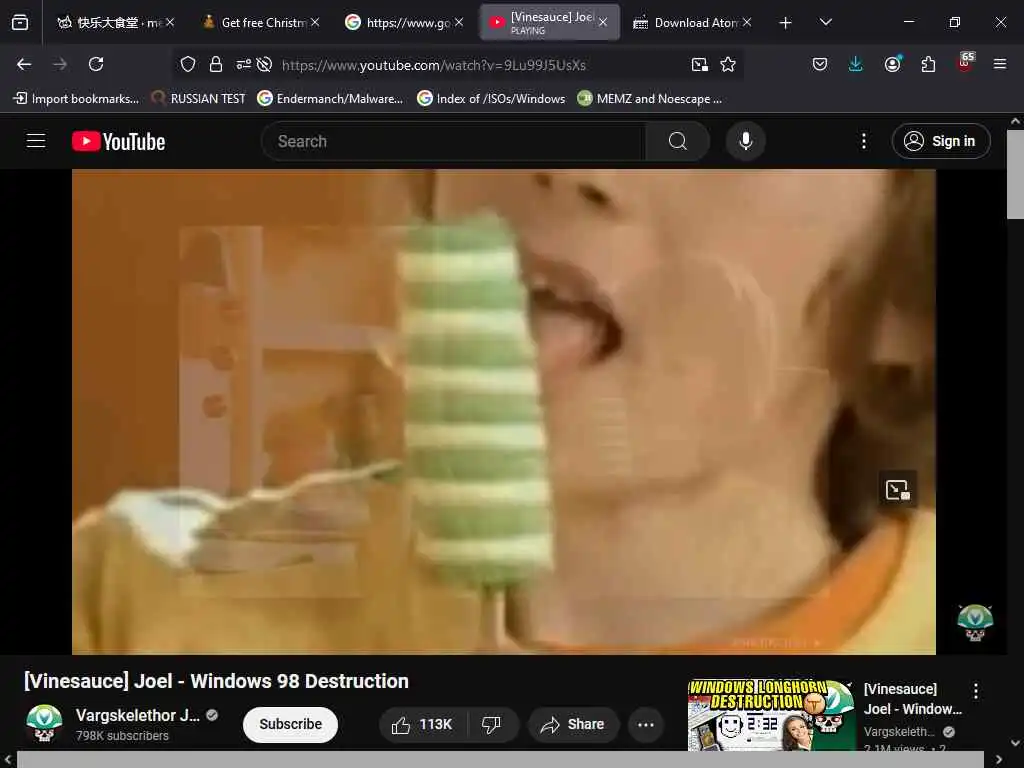This screenshot has width=1024, height=768.
Task: Click the YouTube search magnifier button
Action: point(677,141)
